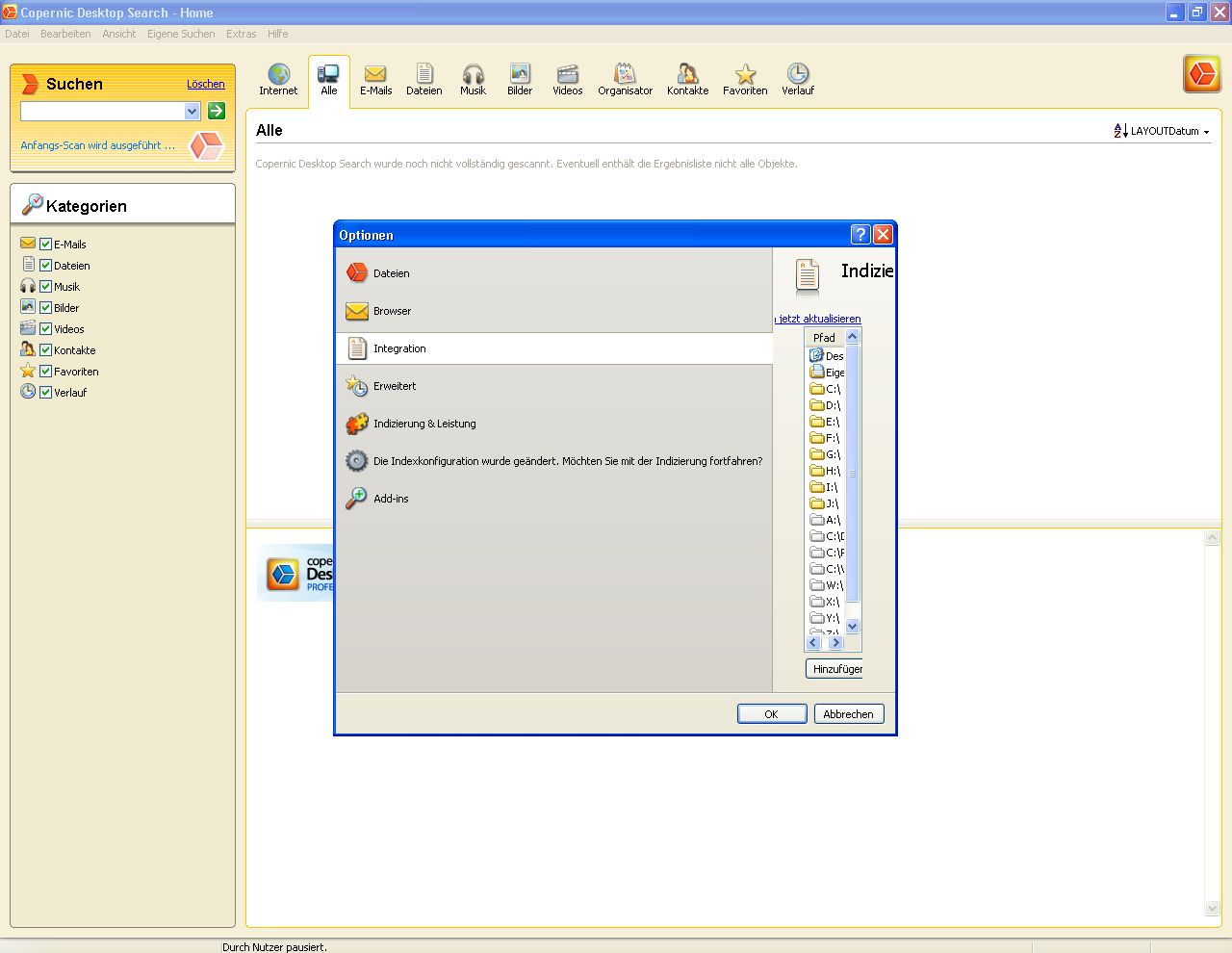Select the Indexkonfiguration wurde geändert entry
Viewport: 1232px width, 953px height.
point(555,461)
